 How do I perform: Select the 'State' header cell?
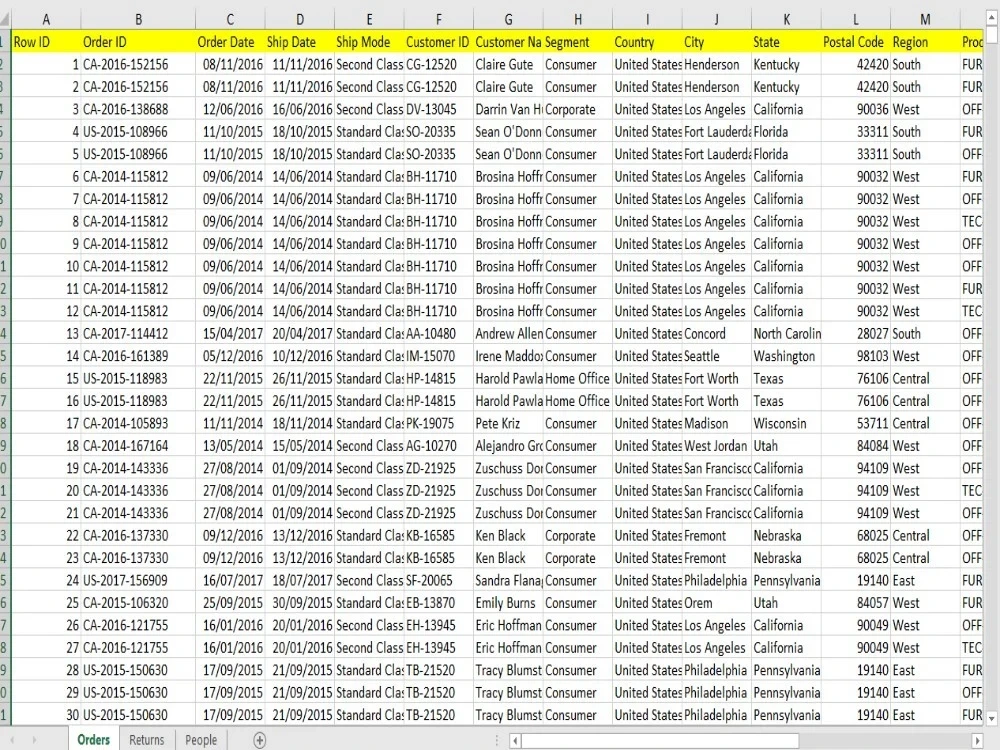(x=786, y=42)
